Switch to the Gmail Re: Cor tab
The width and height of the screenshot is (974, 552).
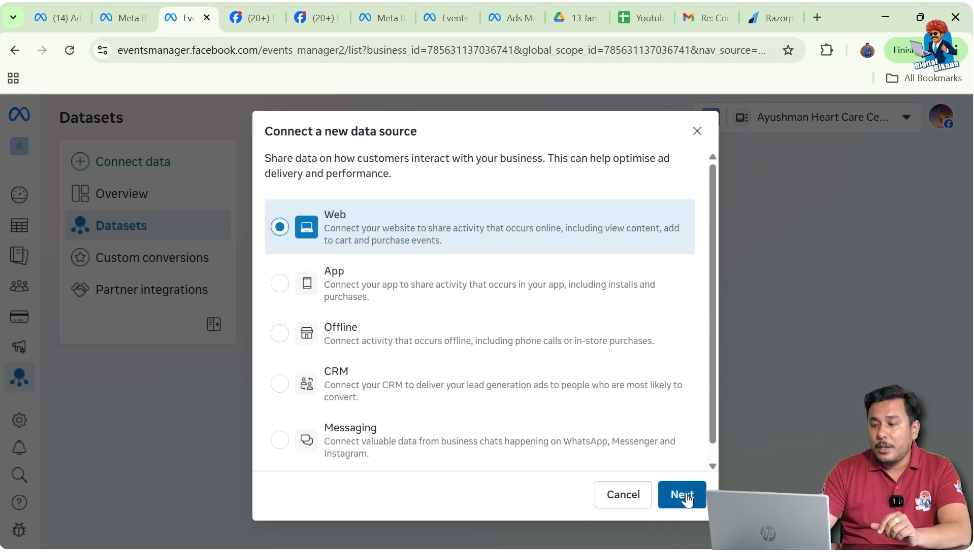tap(706, 17)
